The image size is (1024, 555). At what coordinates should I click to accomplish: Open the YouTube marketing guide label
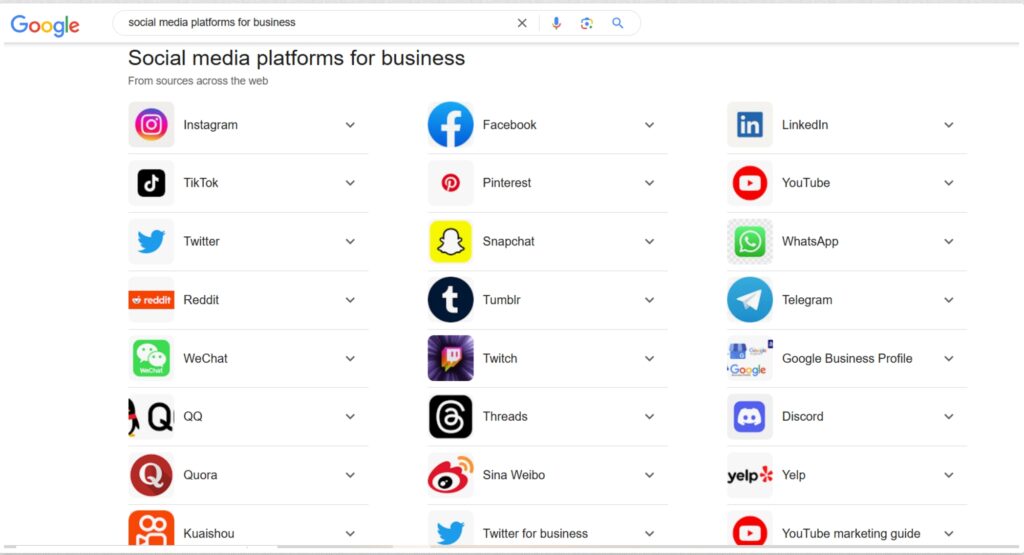click(851, 533)
